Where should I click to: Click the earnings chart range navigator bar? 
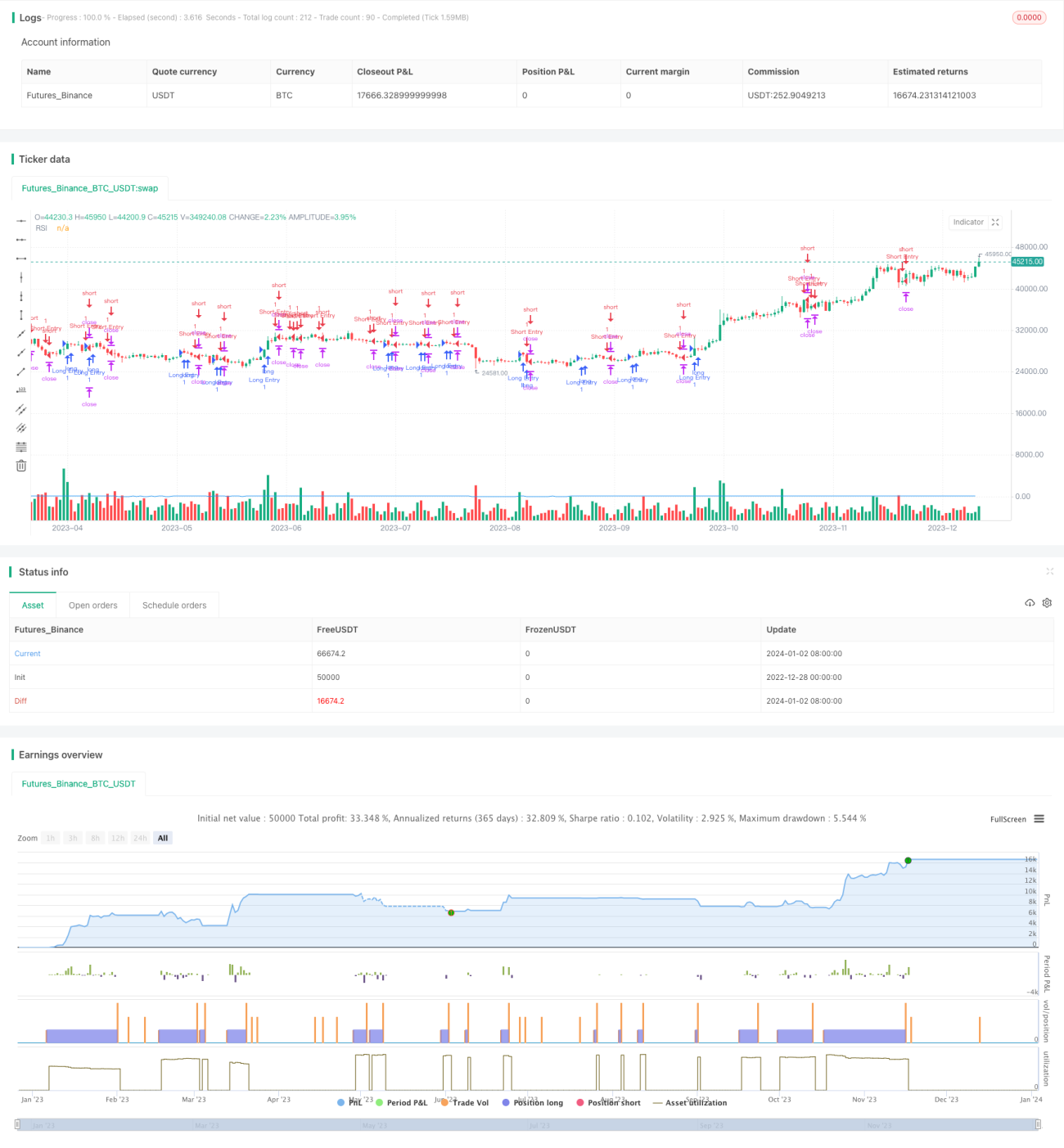tap(528, 1125)
